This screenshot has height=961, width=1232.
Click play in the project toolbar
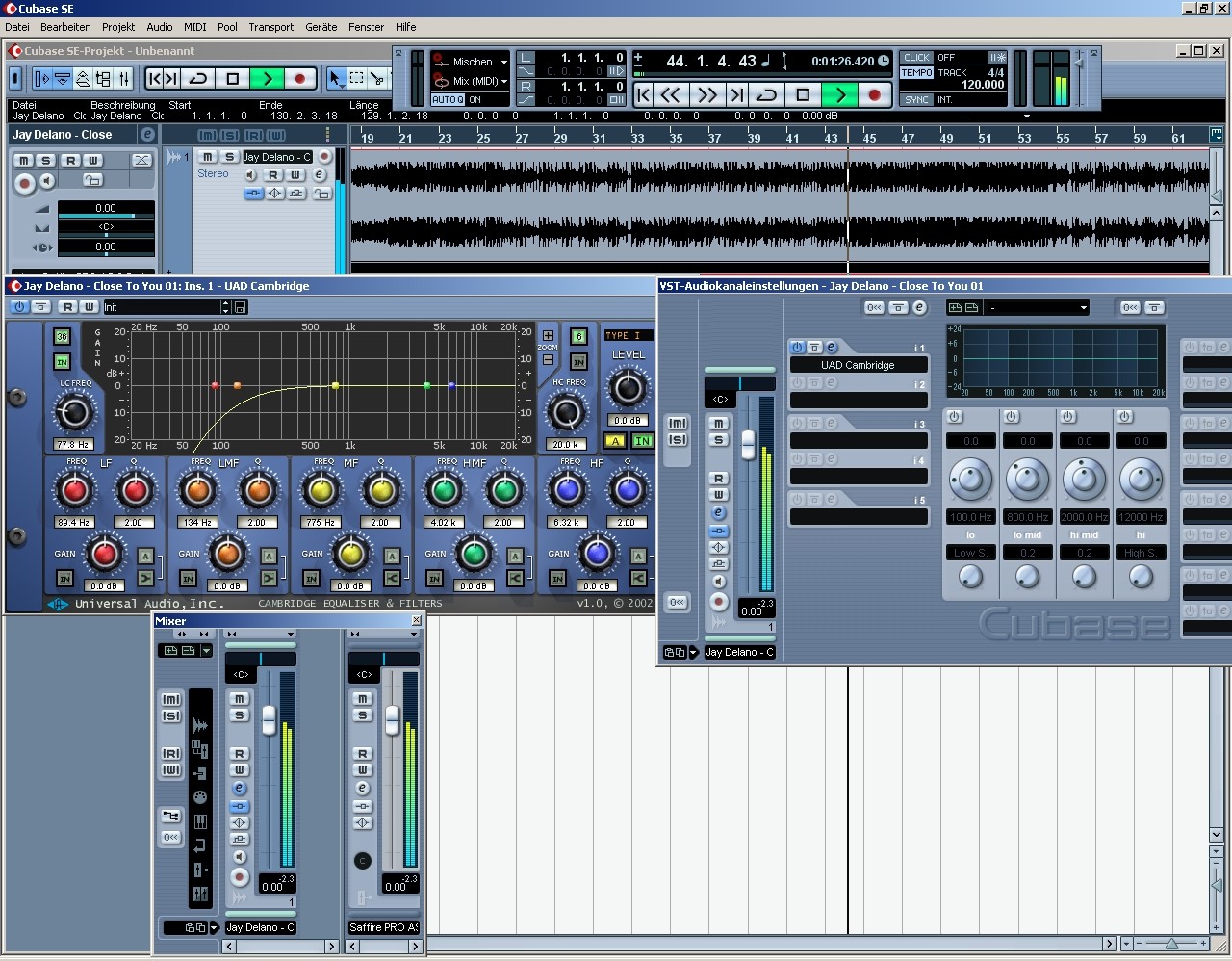[267, 78]
